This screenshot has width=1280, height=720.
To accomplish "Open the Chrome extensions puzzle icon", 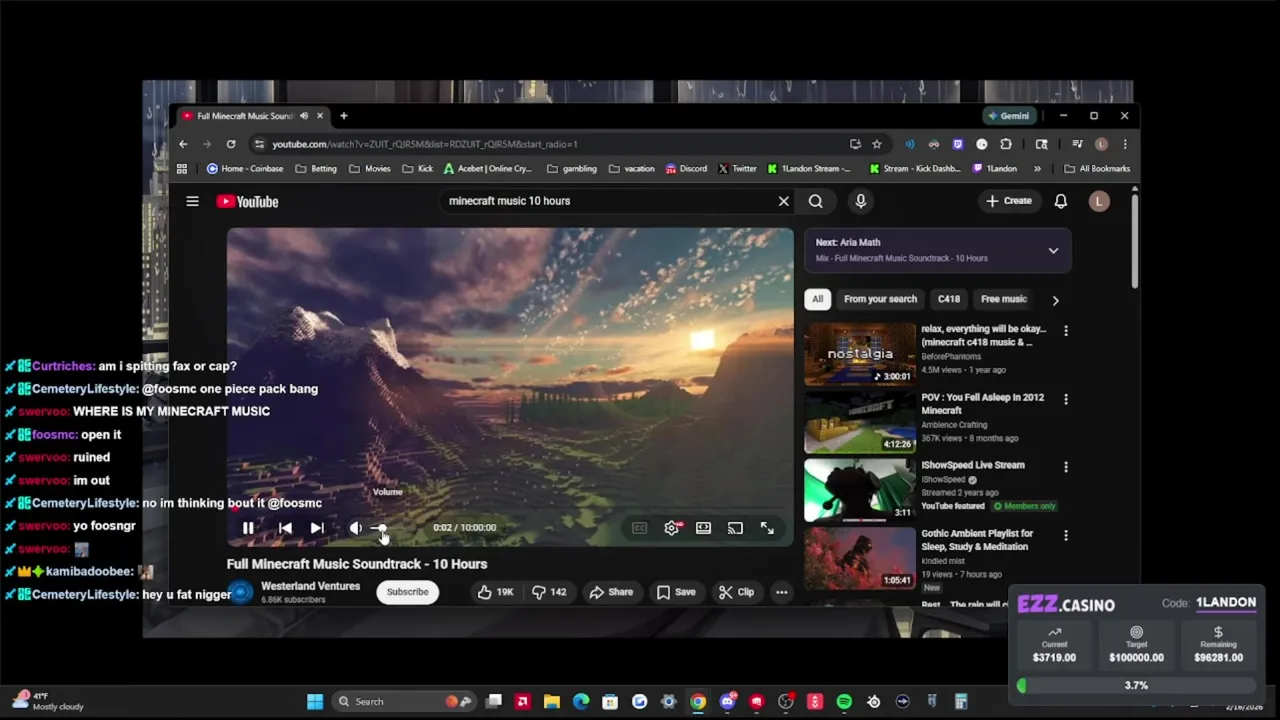I will pos(1006,144).
